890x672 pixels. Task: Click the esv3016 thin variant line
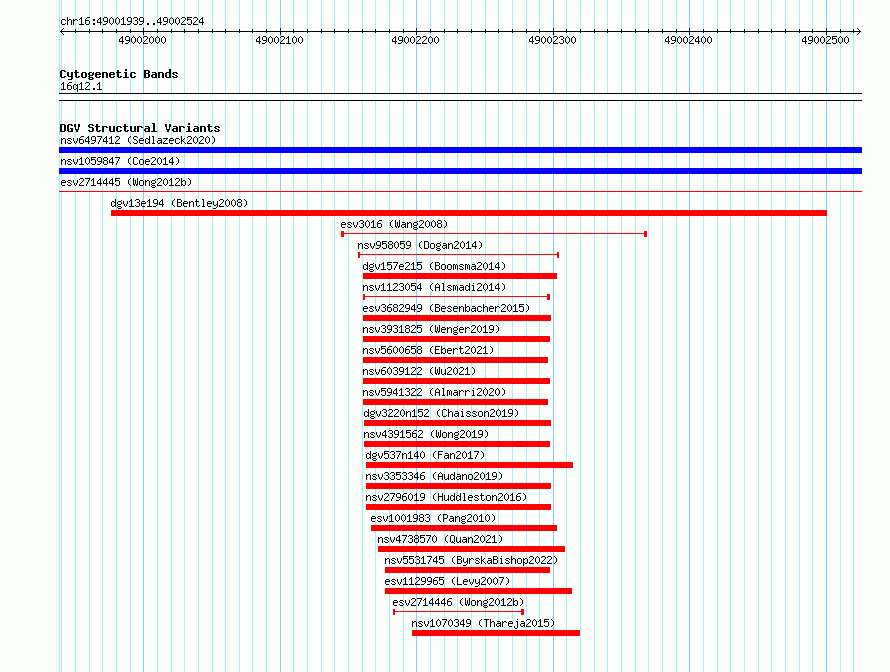point(494,234)
